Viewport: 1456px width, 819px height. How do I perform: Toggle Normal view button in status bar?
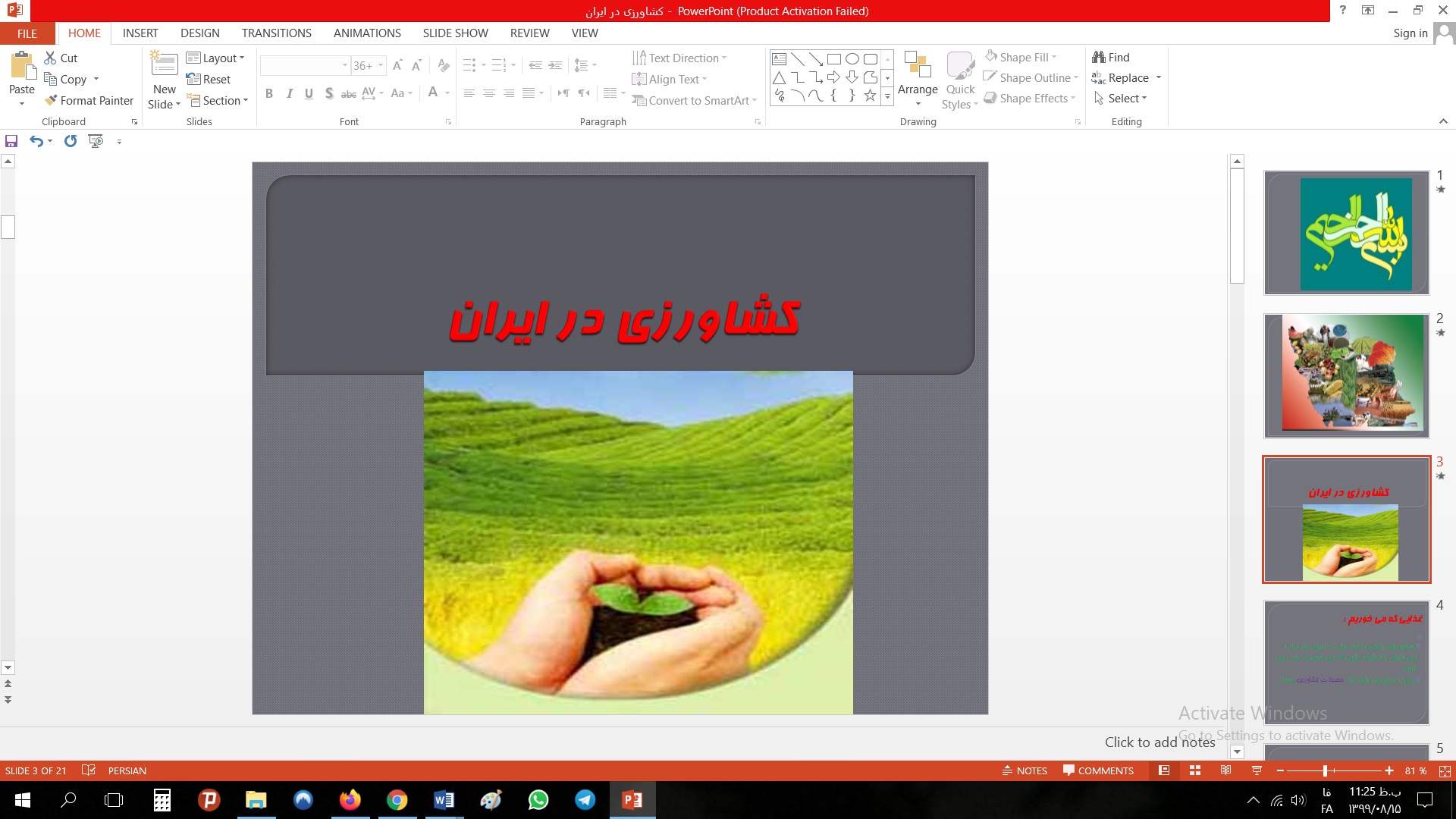click(x=1164, y=770)
